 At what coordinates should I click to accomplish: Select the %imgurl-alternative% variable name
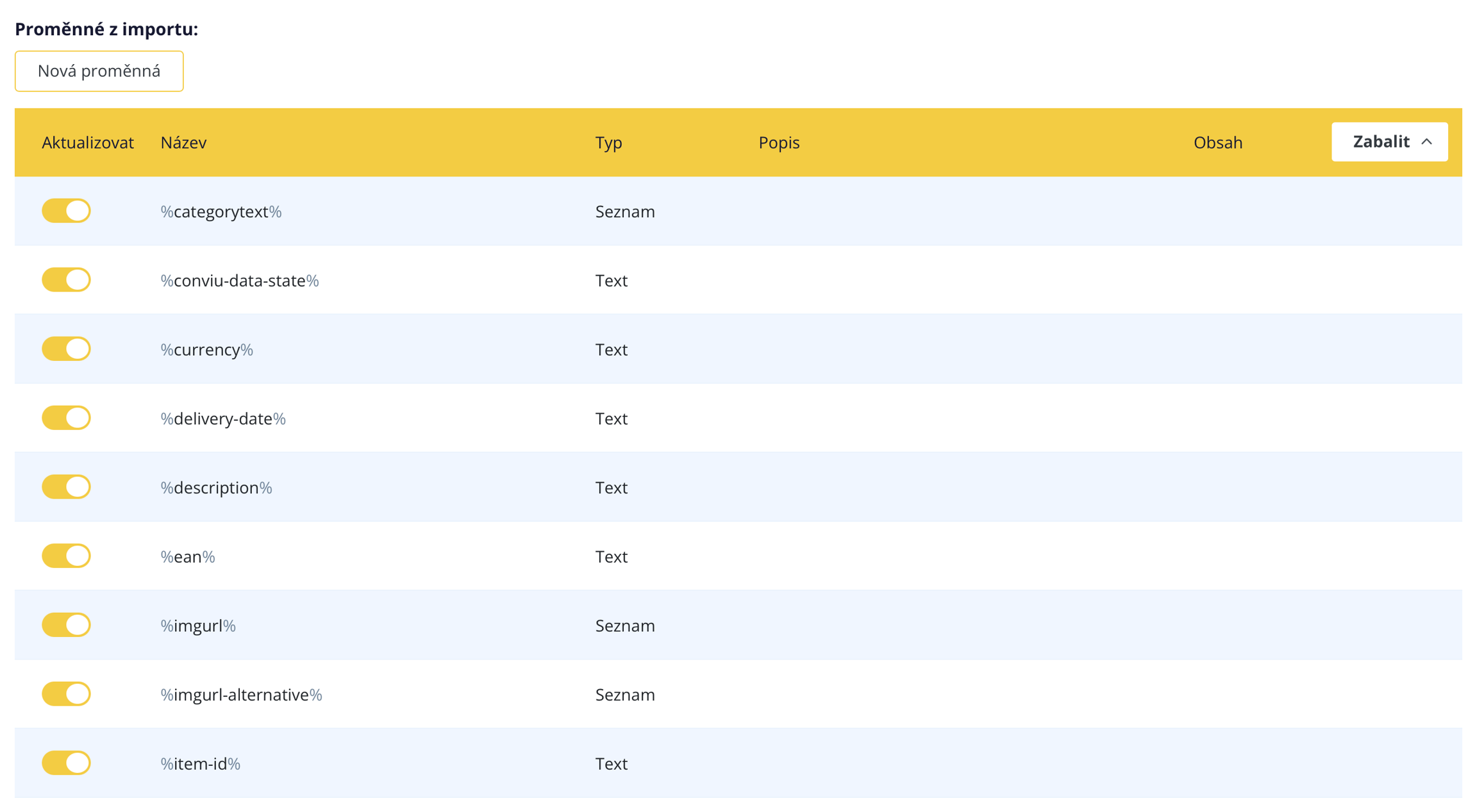241,695
